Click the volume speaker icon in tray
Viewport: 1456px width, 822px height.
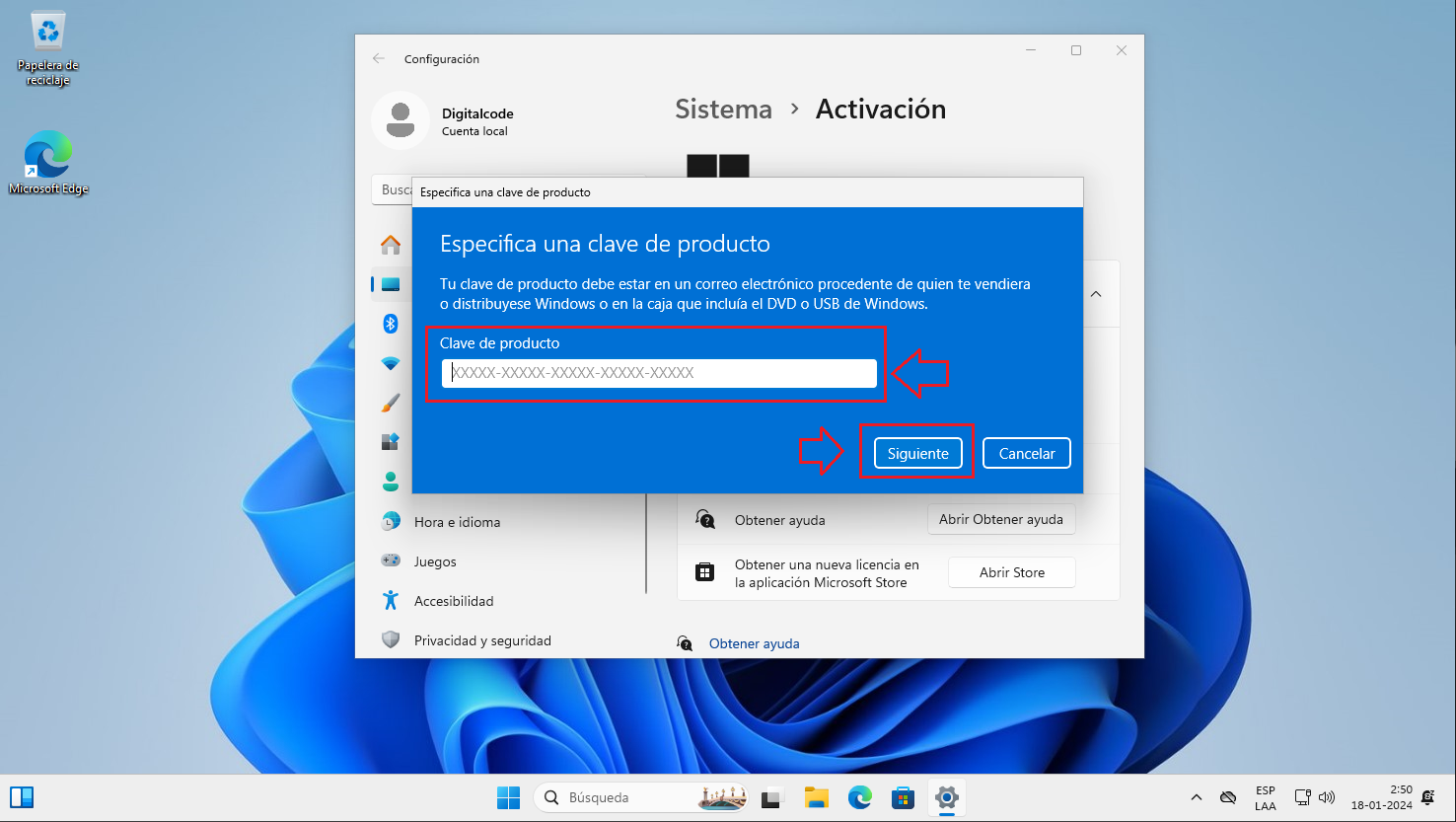click(x=1327, y=797)
